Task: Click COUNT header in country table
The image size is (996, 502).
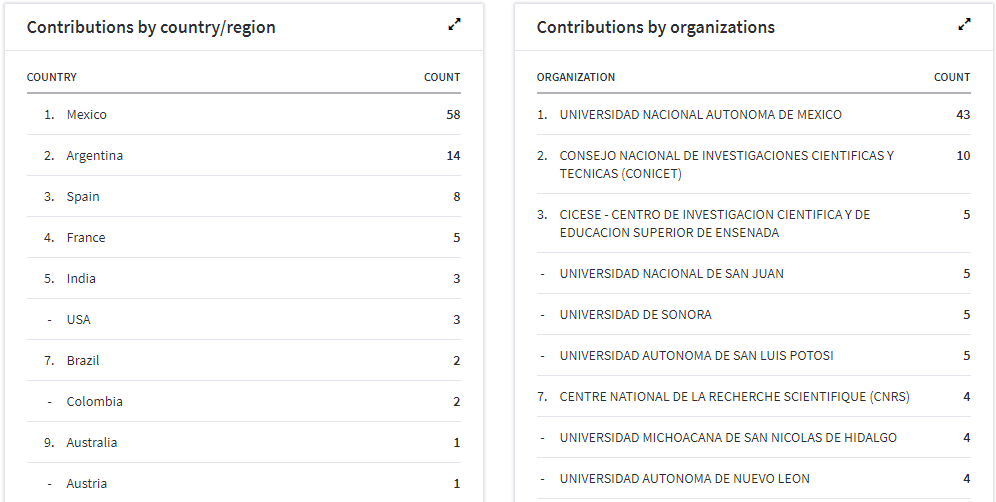Action: [442, 77]
